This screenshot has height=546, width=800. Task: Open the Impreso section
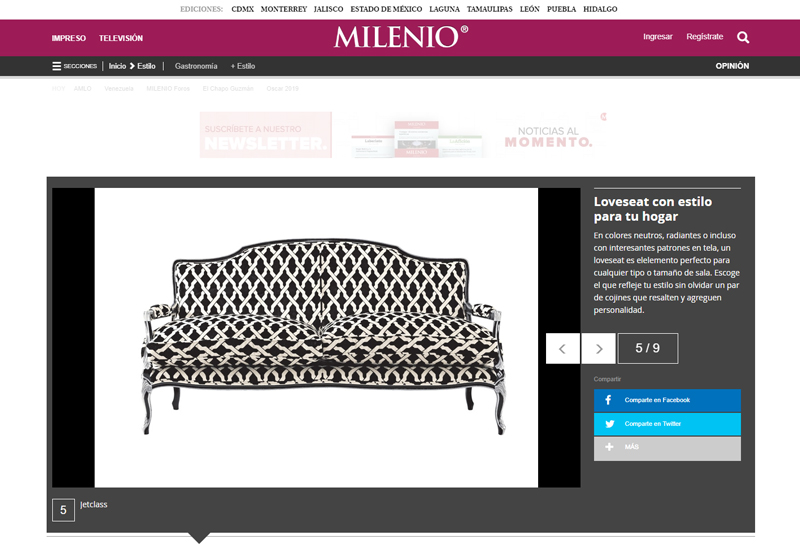[68, 38]
